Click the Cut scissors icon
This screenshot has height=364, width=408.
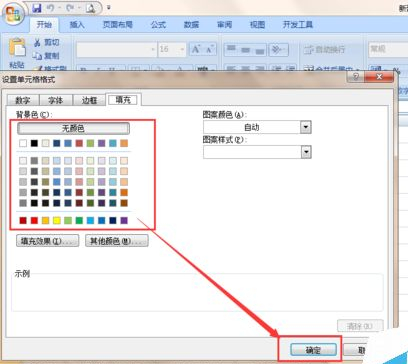37,42
